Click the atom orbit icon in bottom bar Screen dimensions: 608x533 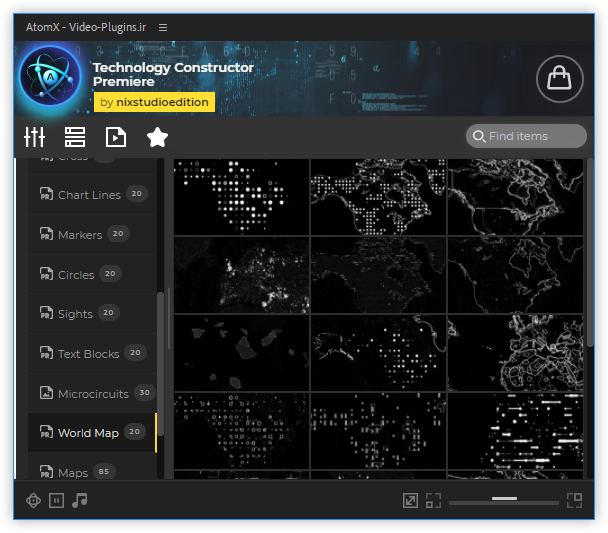click(33, 500)
